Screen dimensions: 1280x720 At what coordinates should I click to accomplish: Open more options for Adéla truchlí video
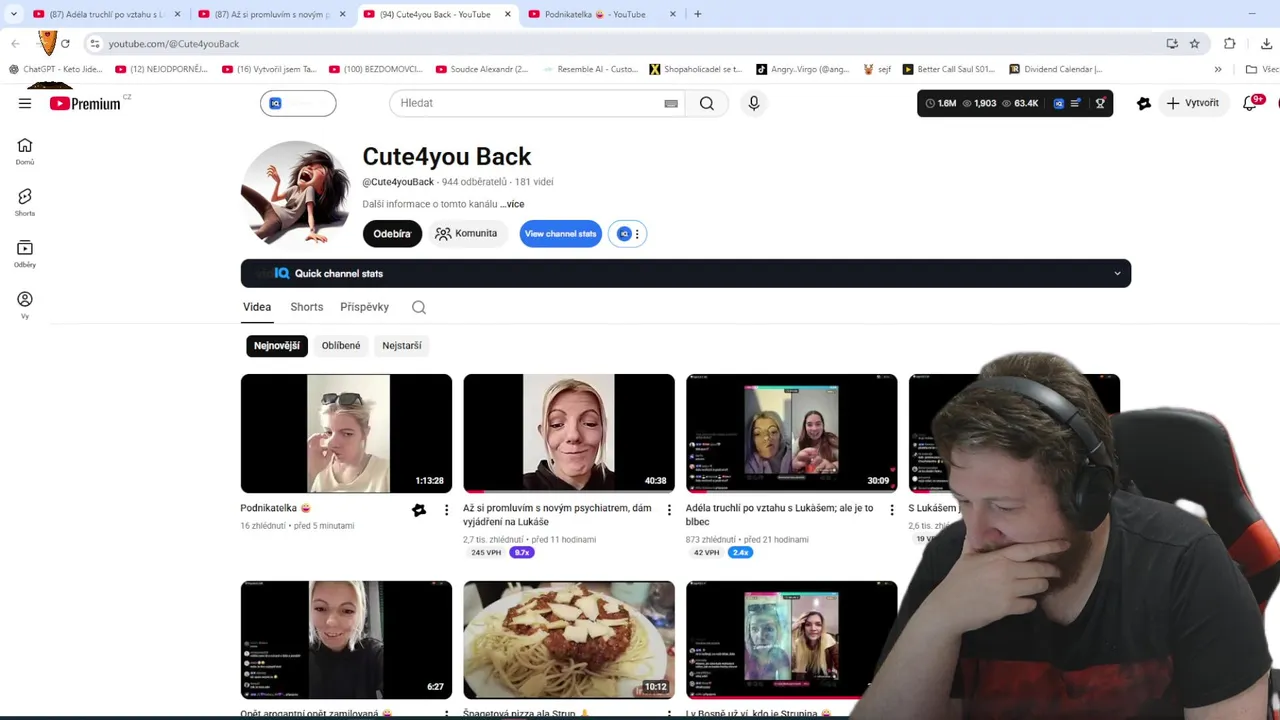tap(892, 510)
